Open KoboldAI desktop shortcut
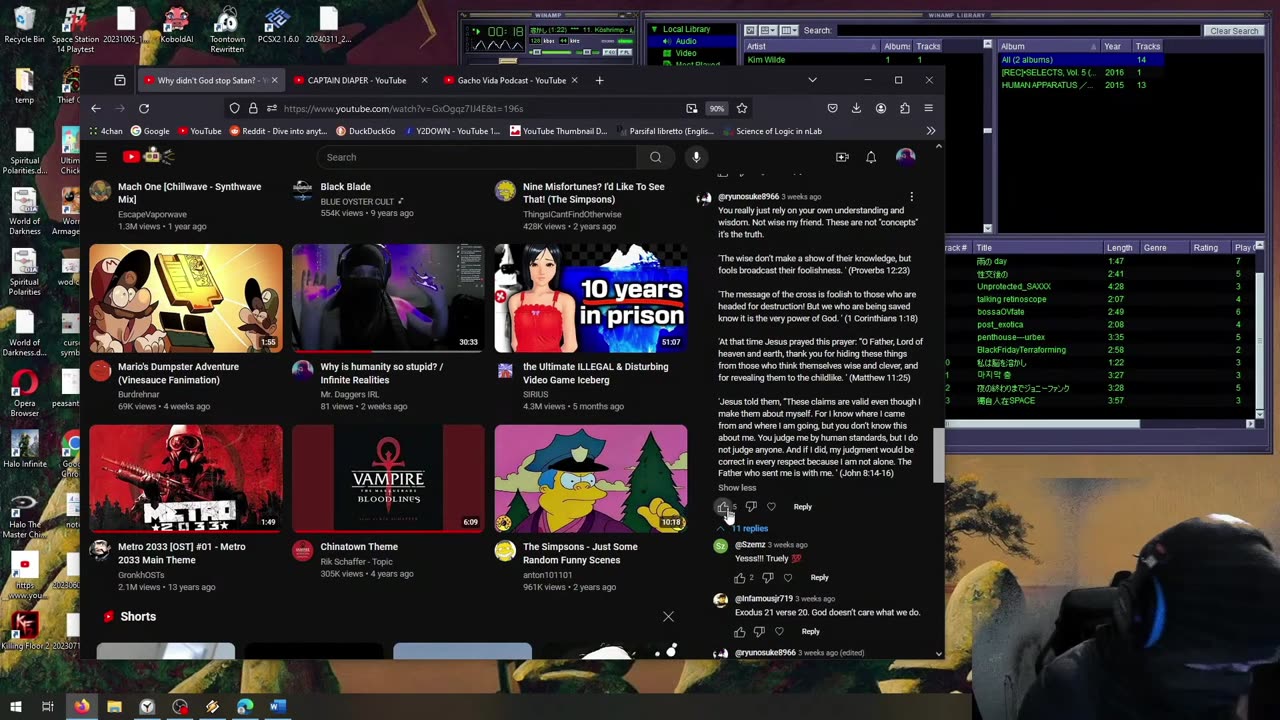Viewport: 1280px width, 720px height. (x=176, y=24)
